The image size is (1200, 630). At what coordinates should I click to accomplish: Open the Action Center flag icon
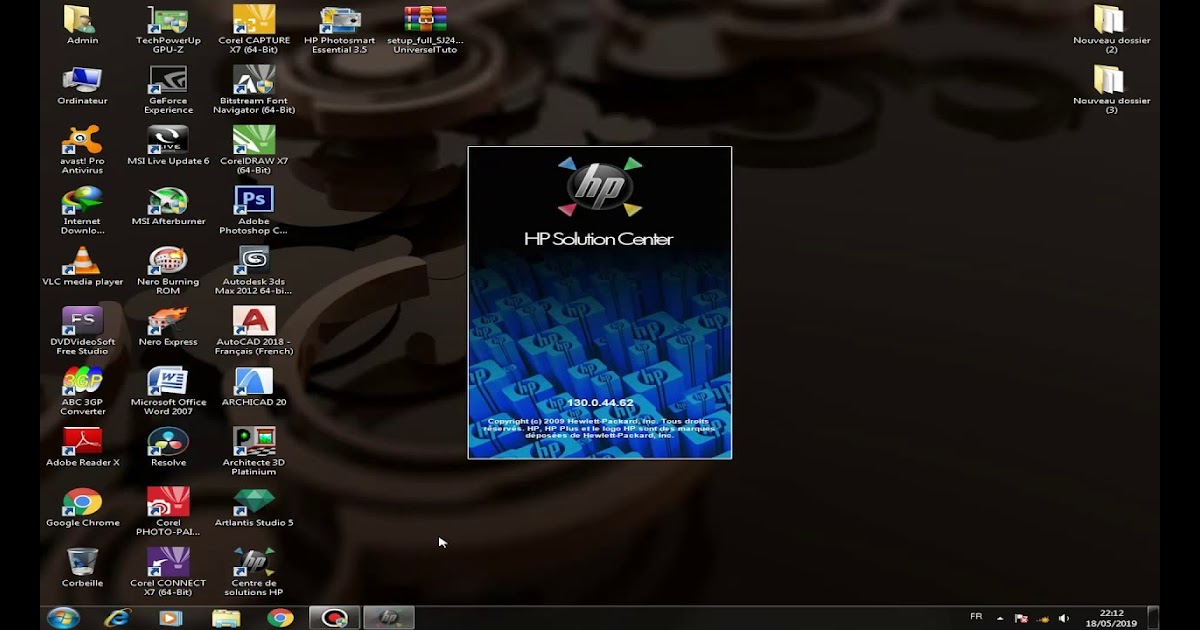(1021, 618)
